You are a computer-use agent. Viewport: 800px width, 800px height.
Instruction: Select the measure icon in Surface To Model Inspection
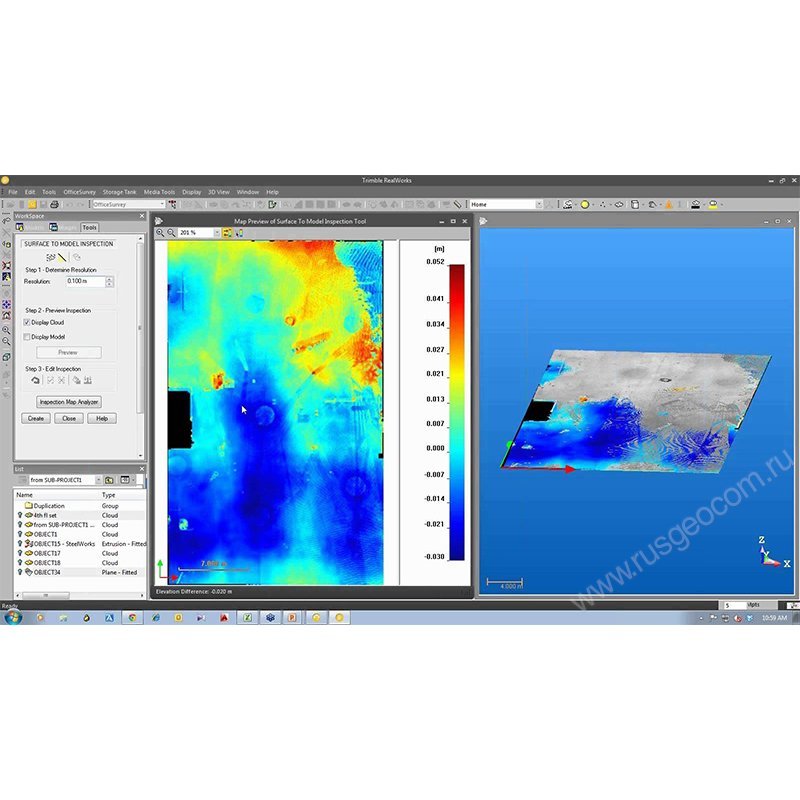point(62,257)
